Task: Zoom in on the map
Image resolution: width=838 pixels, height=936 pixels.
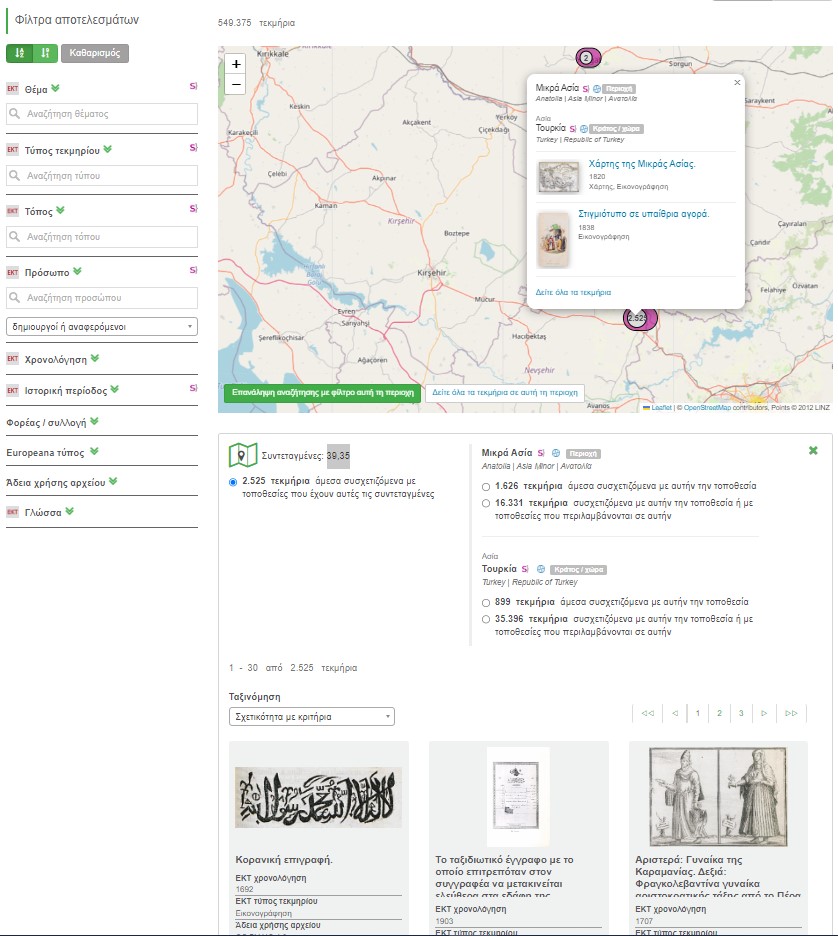Action: [236, 64]
